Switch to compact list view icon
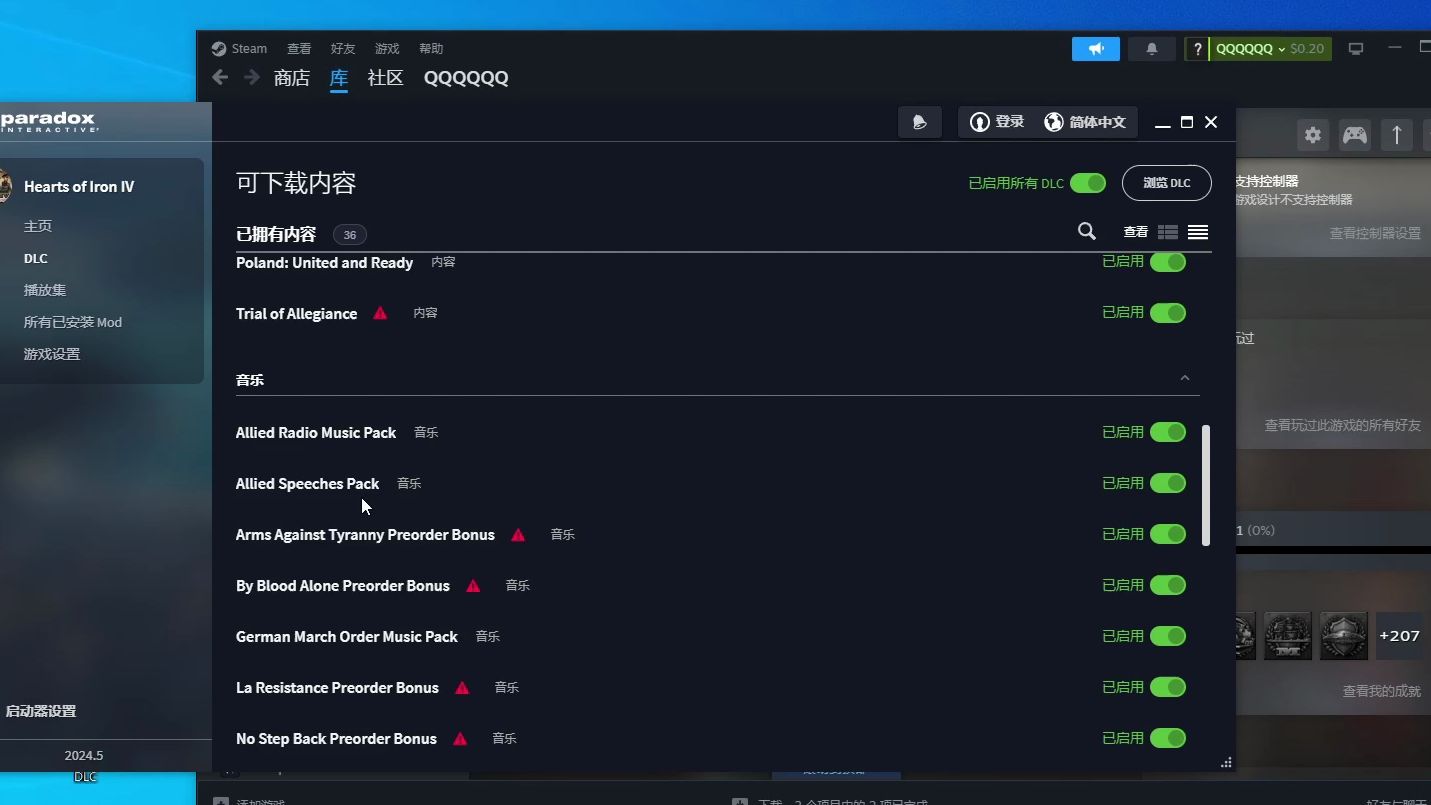Screen dimensions: 1431x805 coord(1198,232)
